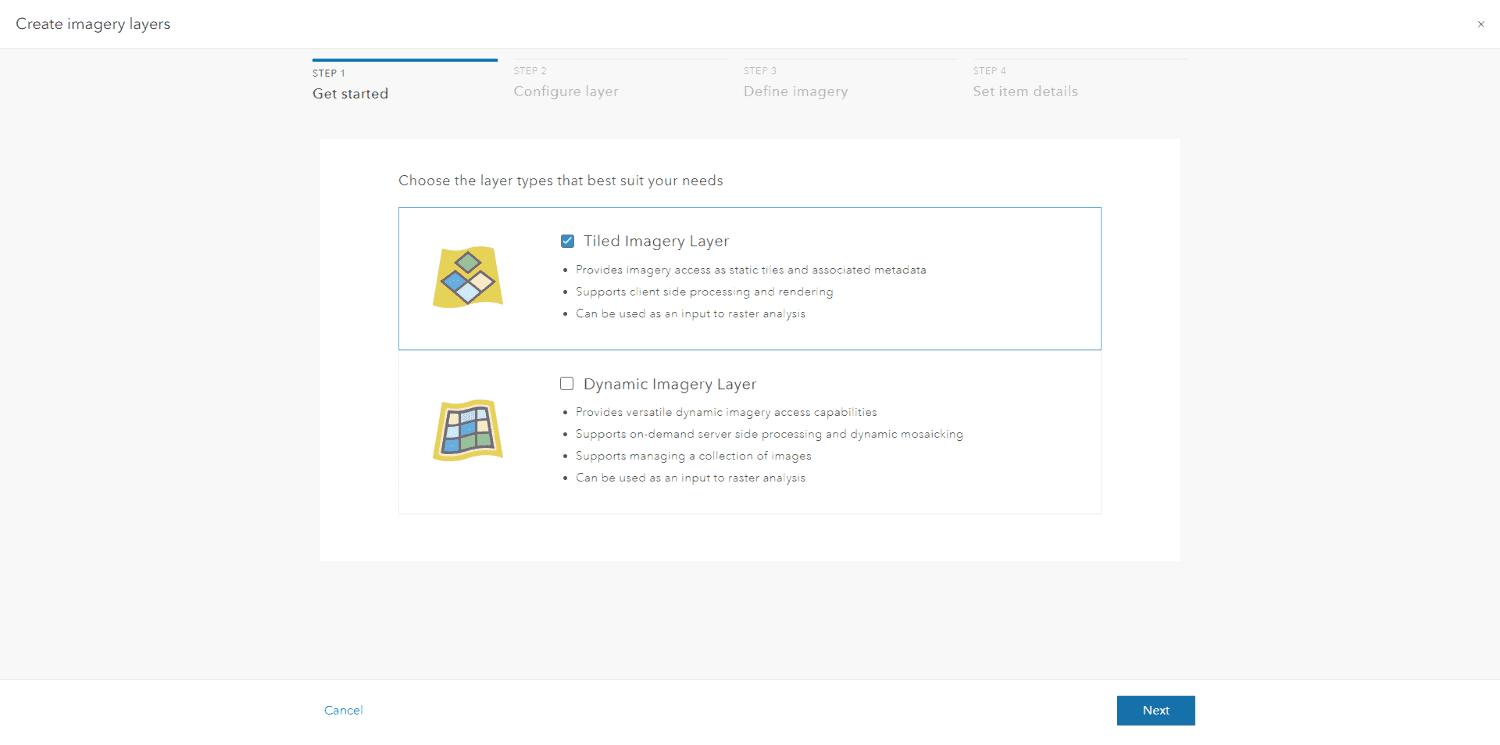This screenshot has width=1500, height=745.
Task: Check both layer types by clicking Dynamic checkbox
Action: click(x=567, y=383)
